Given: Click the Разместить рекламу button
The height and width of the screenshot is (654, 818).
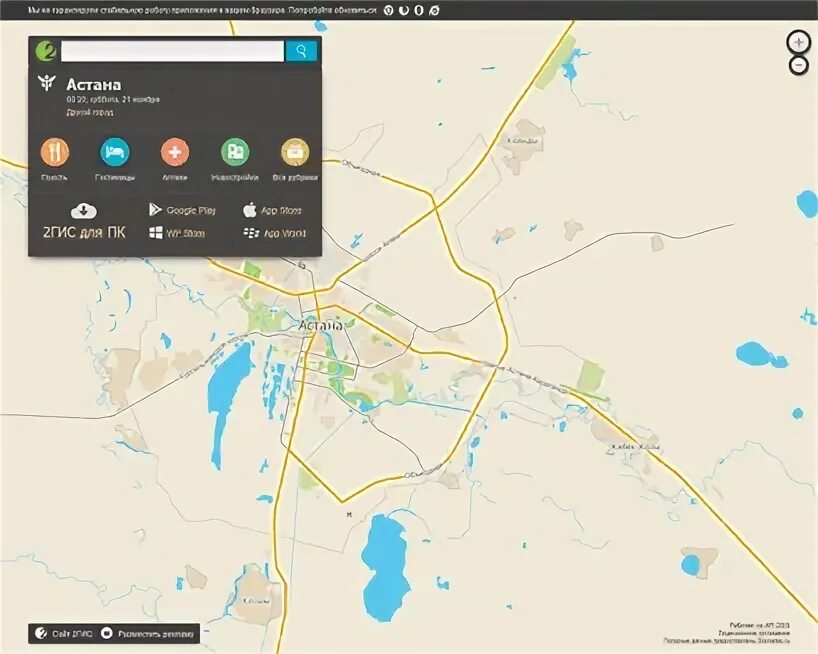Looking at the screenshot, I should tap(148, 634).
